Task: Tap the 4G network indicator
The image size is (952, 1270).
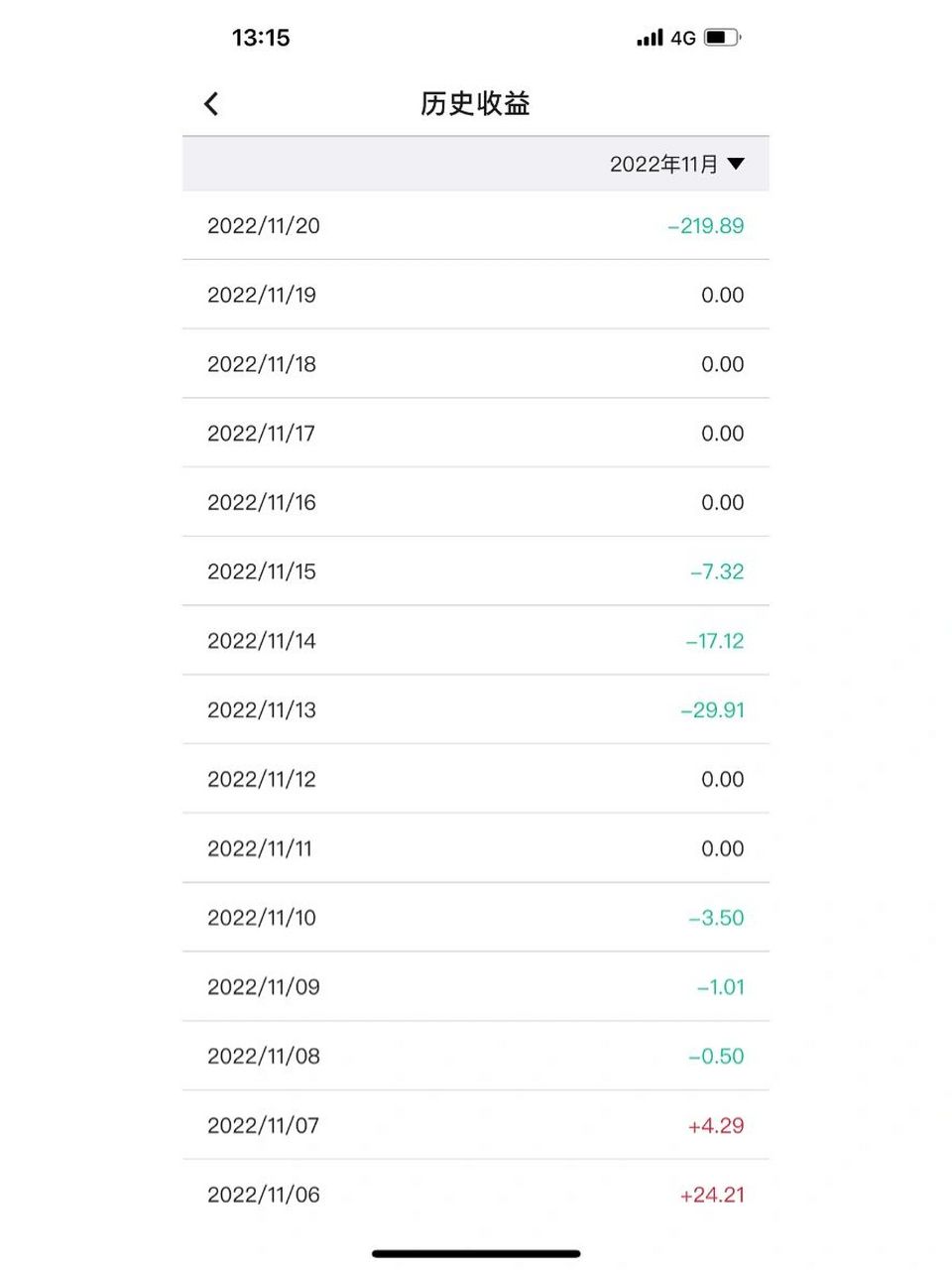Action: [683, 38]
